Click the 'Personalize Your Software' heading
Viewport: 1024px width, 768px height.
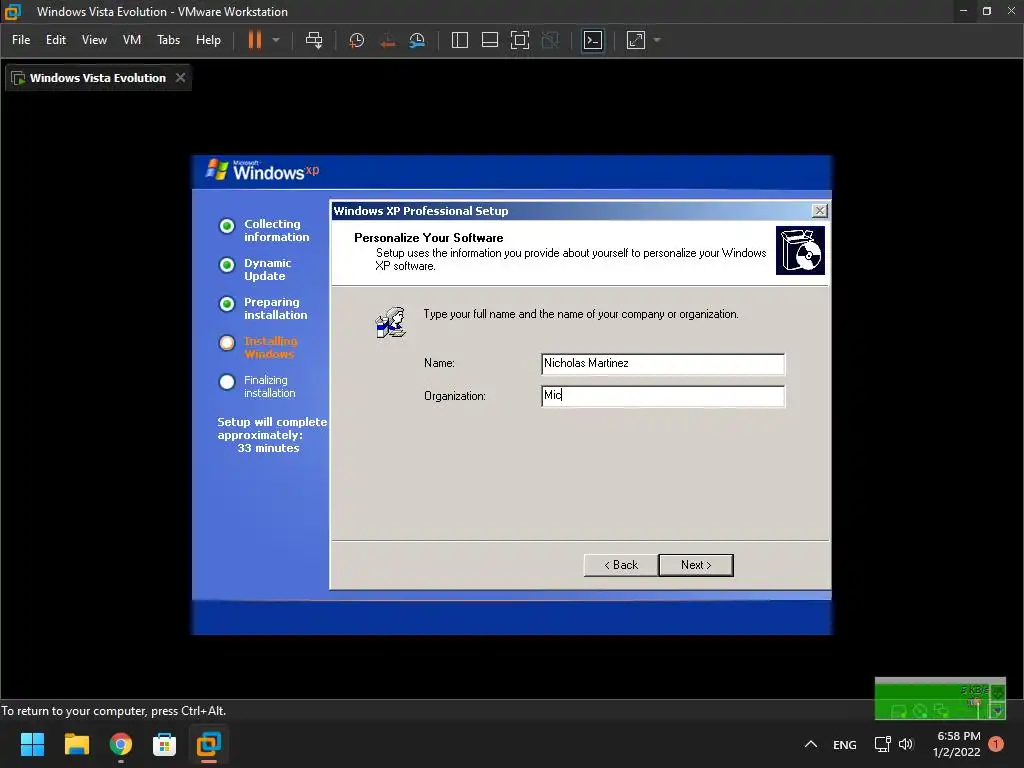tap(428, 238)
